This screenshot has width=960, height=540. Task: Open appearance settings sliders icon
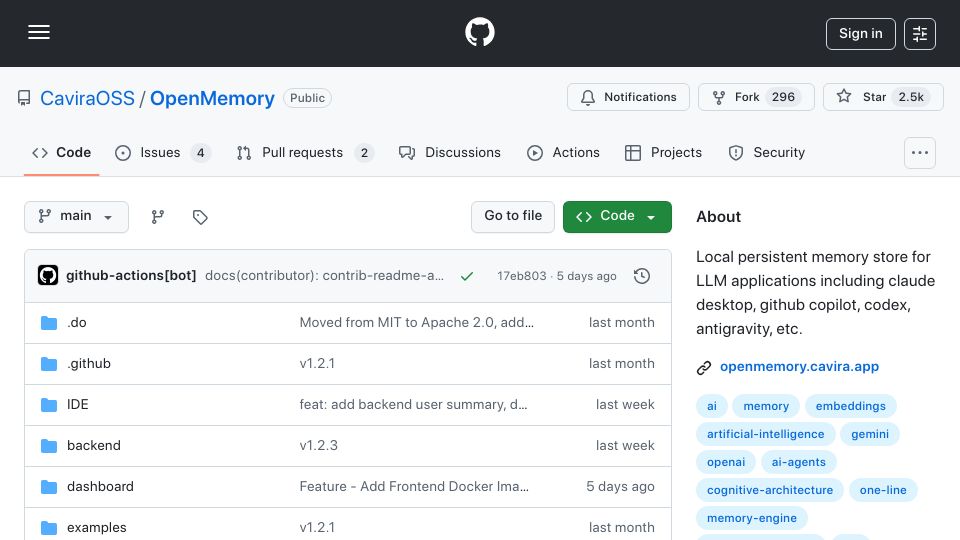pyautogui.click(x=920, y=34)
